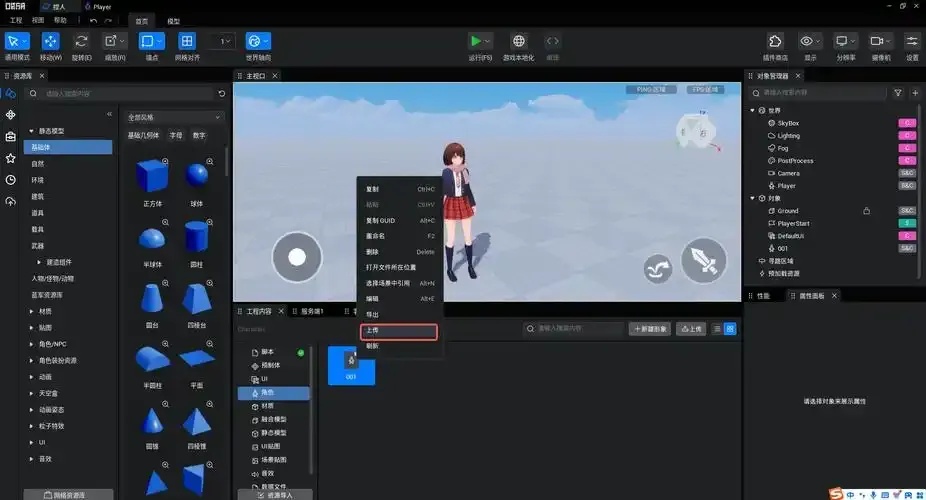Select PlayerStart in the object manager
The width and height of the screenshot is (926, 500).
coord(793,224)
